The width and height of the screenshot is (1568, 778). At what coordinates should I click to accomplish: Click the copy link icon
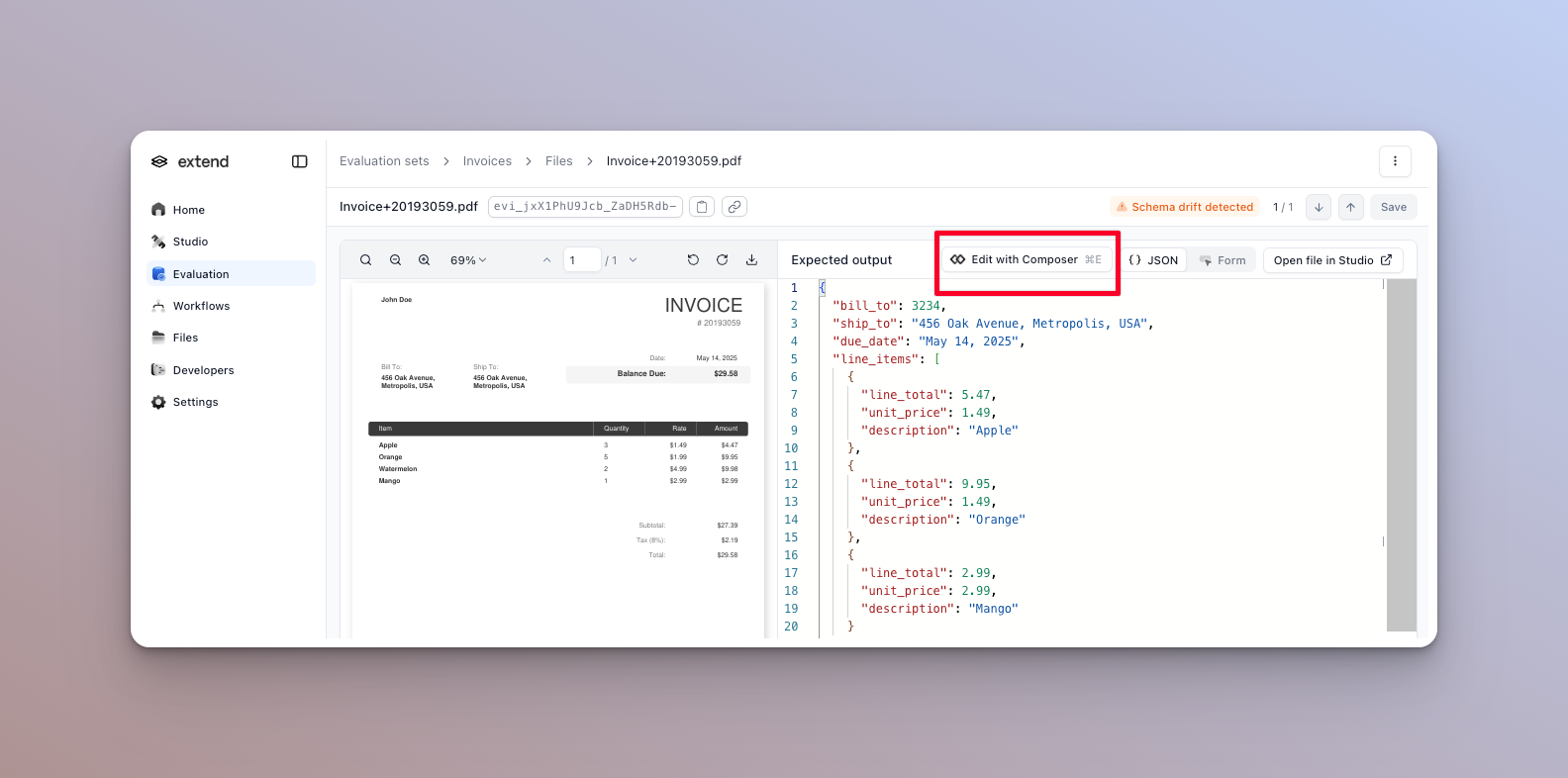pos(734,207)
